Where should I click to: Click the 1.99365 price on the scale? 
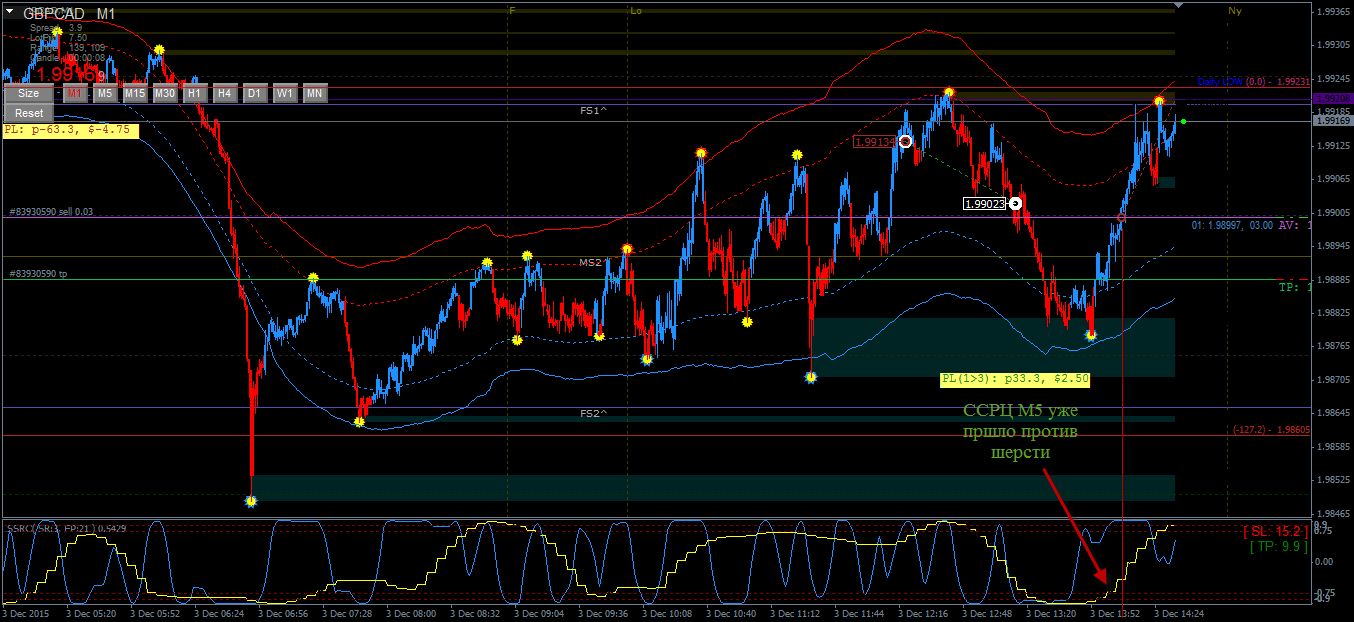pos(1333,12)
